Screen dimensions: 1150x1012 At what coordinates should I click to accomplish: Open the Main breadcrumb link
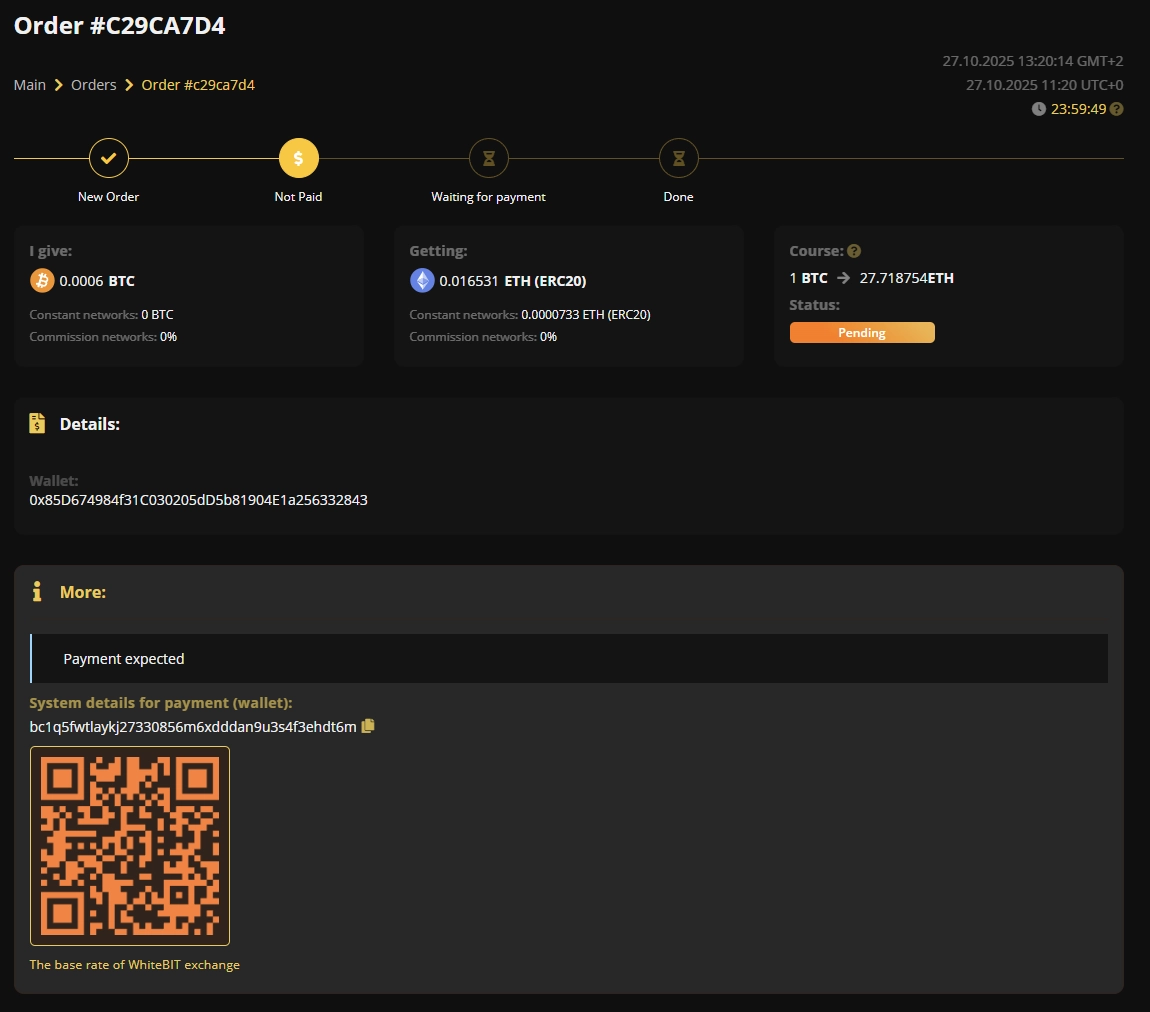pyautogui.click(x=29, y=84)
